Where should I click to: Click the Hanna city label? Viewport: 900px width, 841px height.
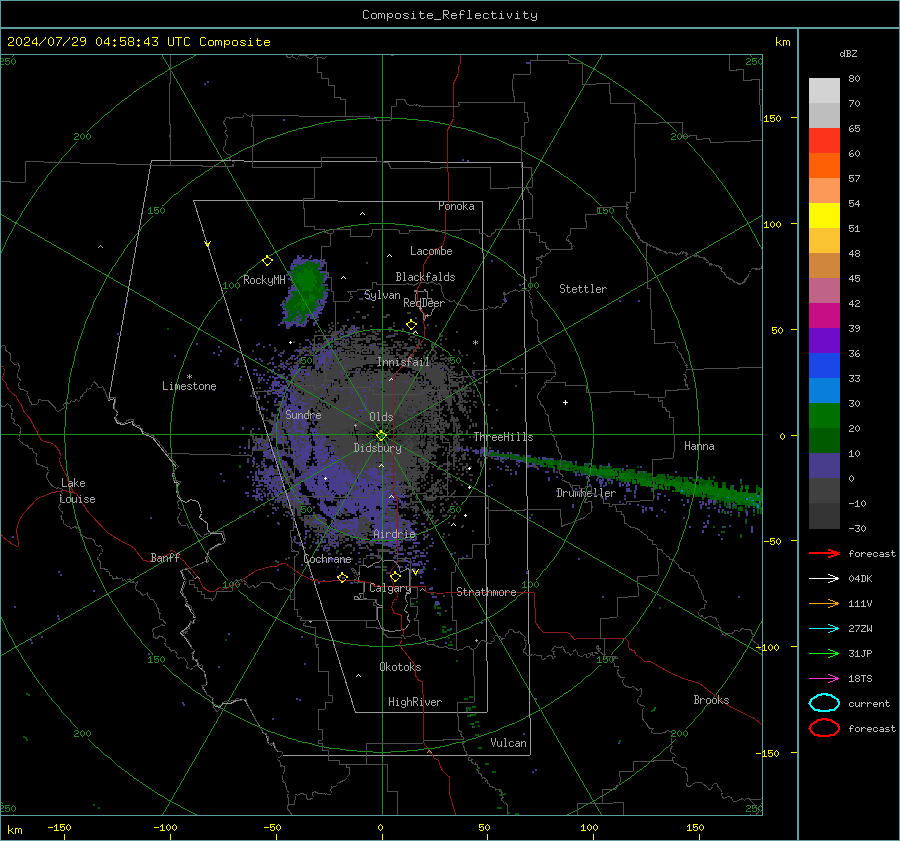pyautogui.click(x=699, y=446)
